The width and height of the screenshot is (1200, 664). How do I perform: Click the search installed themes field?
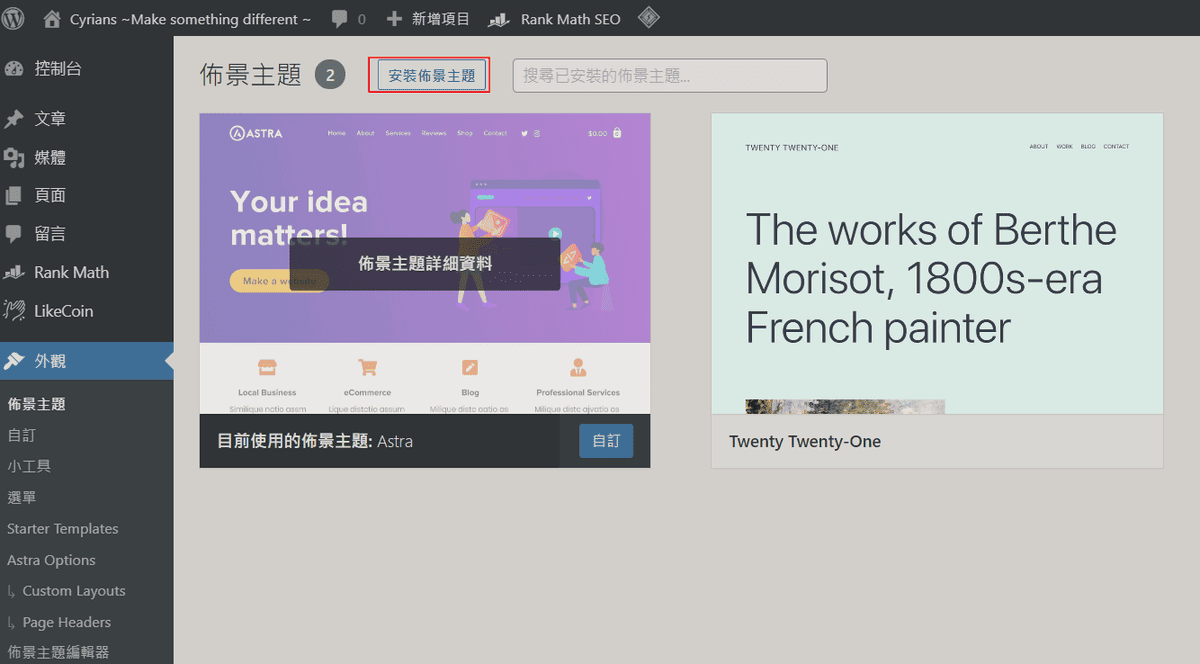coord(670,76)
